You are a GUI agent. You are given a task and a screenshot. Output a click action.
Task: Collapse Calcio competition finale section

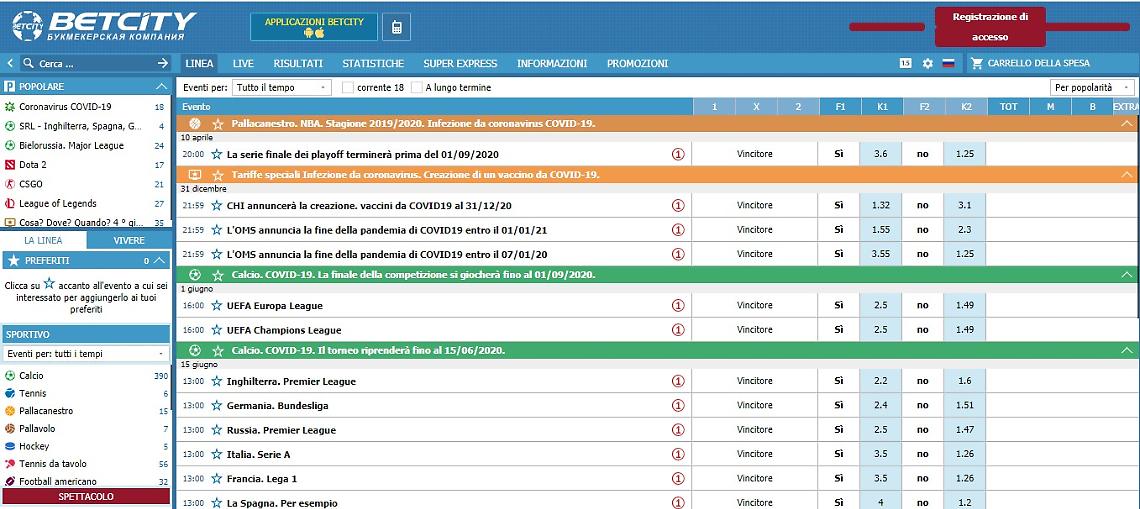pos(1128,275)
